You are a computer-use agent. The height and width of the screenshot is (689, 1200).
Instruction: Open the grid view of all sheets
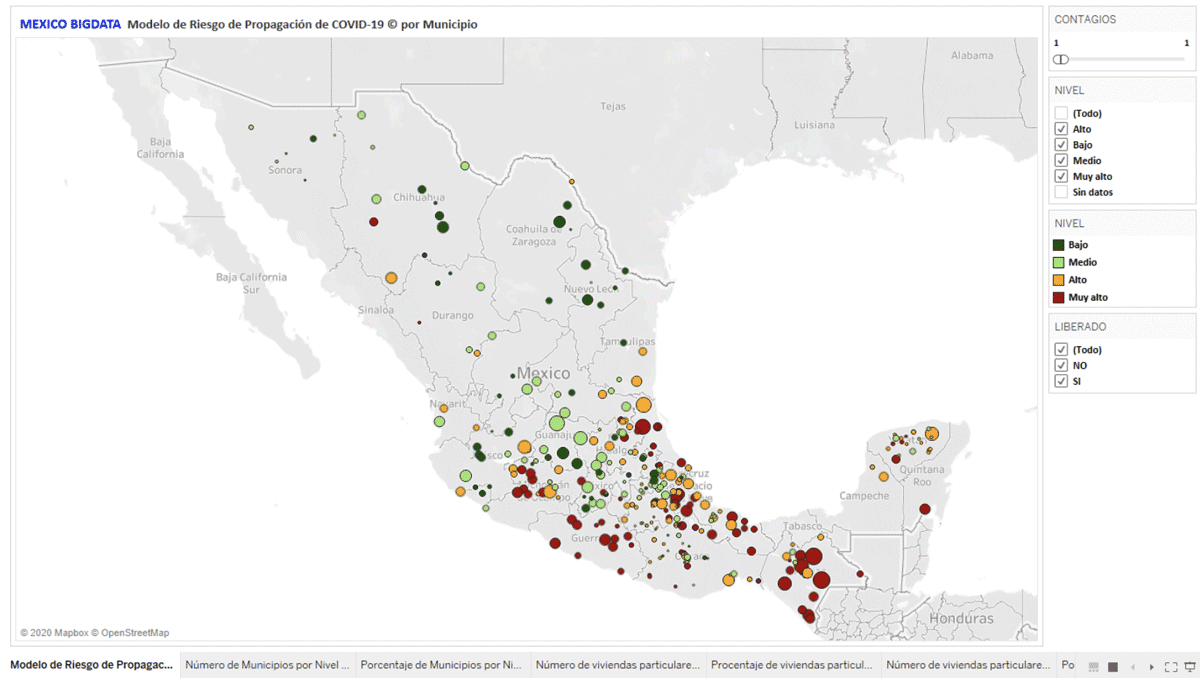1093,666
